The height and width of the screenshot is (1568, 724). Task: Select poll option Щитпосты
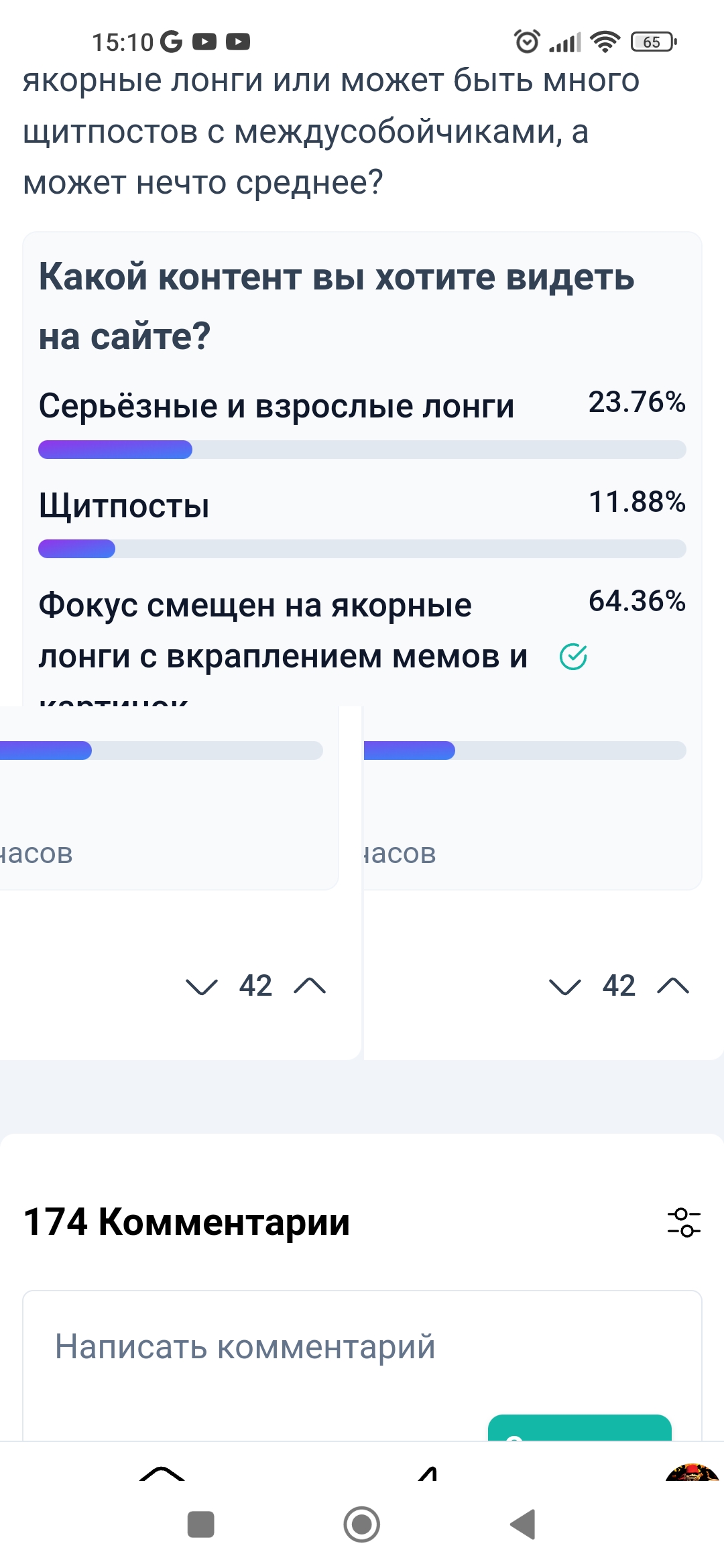tap(124, 505)
